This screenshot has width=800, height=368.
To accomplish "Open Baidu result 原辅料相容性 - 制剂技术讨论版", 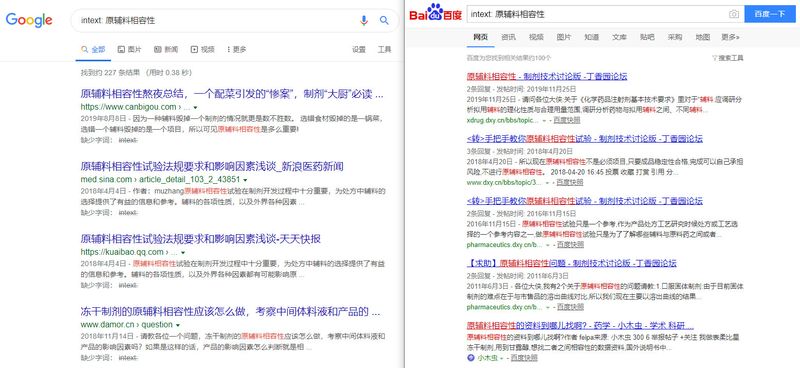I will click(x=547, y=77).
